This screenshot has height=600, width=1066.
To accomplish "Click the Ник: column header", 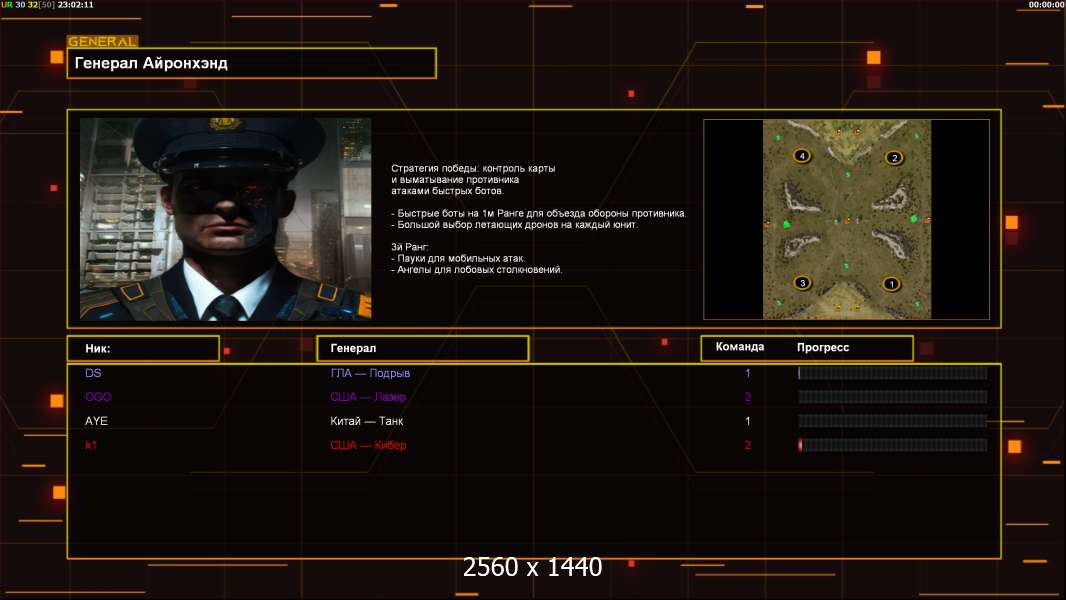I will [143, 348].
